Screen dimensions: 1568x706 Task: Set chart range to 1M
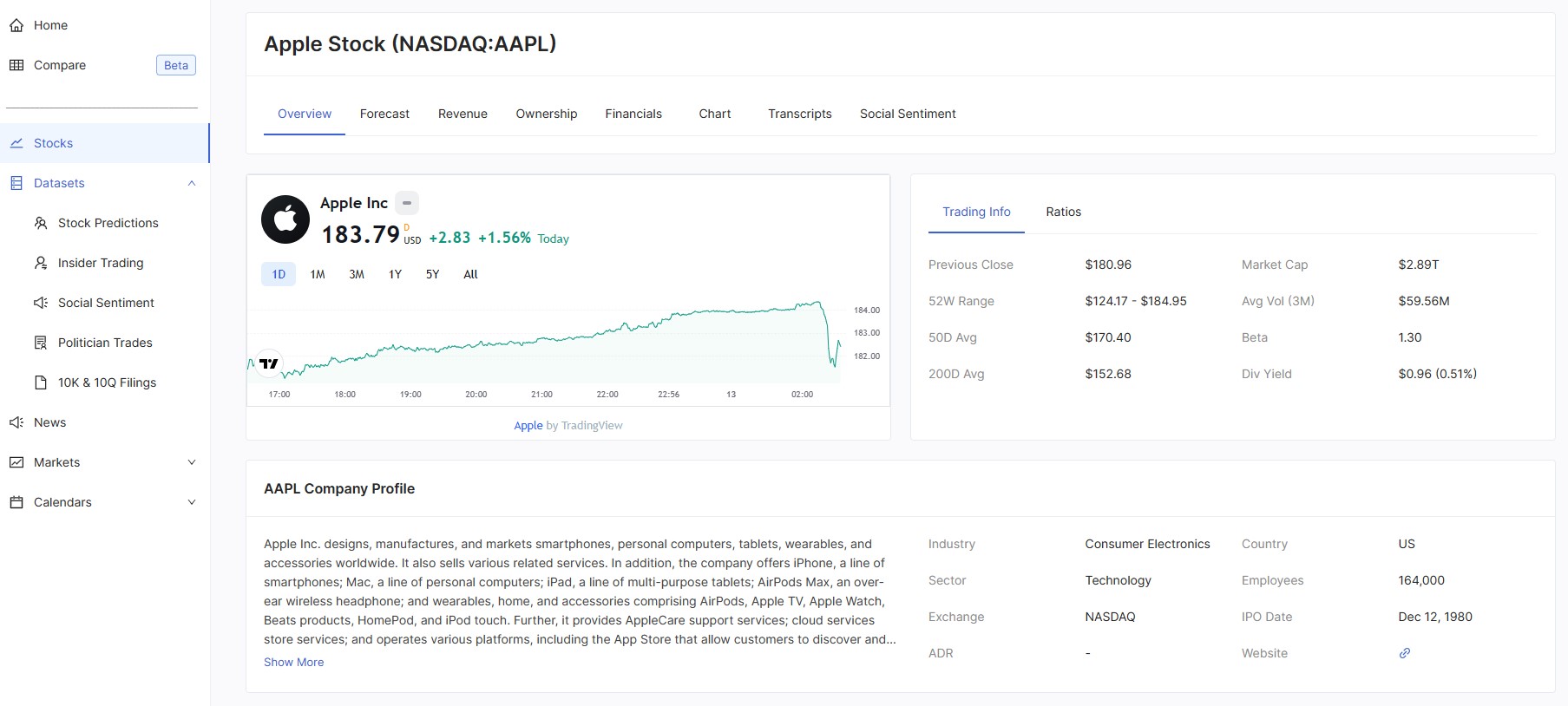coord(318,274)
